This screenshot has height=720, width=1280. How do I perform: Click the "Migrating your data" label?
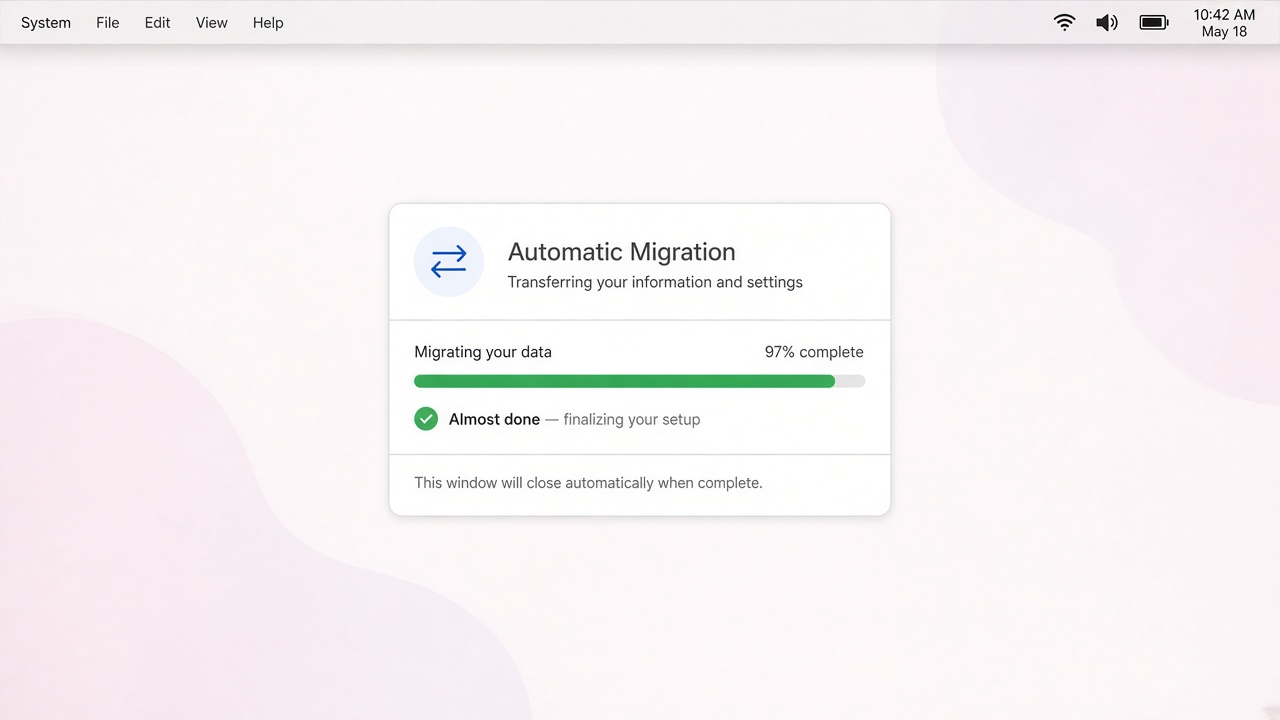[483, 352]
